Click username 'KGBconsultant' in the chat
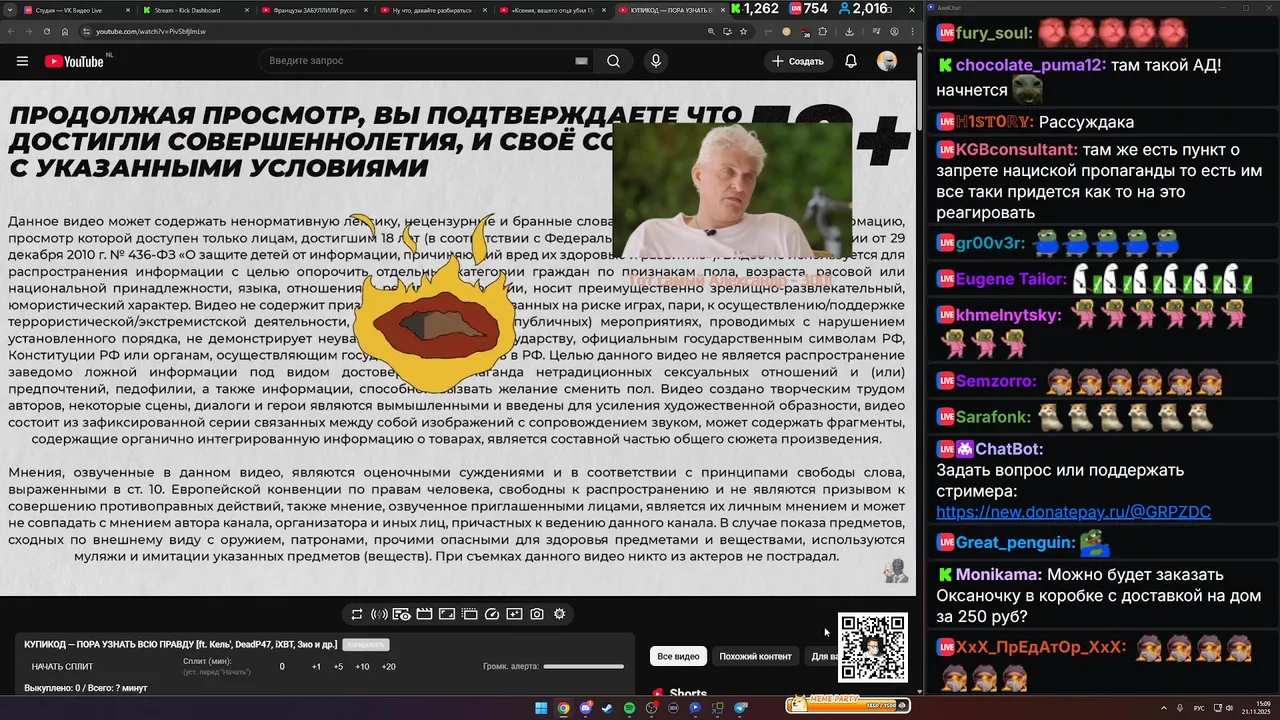The image size is (1280, 720). pos(1015,150)
